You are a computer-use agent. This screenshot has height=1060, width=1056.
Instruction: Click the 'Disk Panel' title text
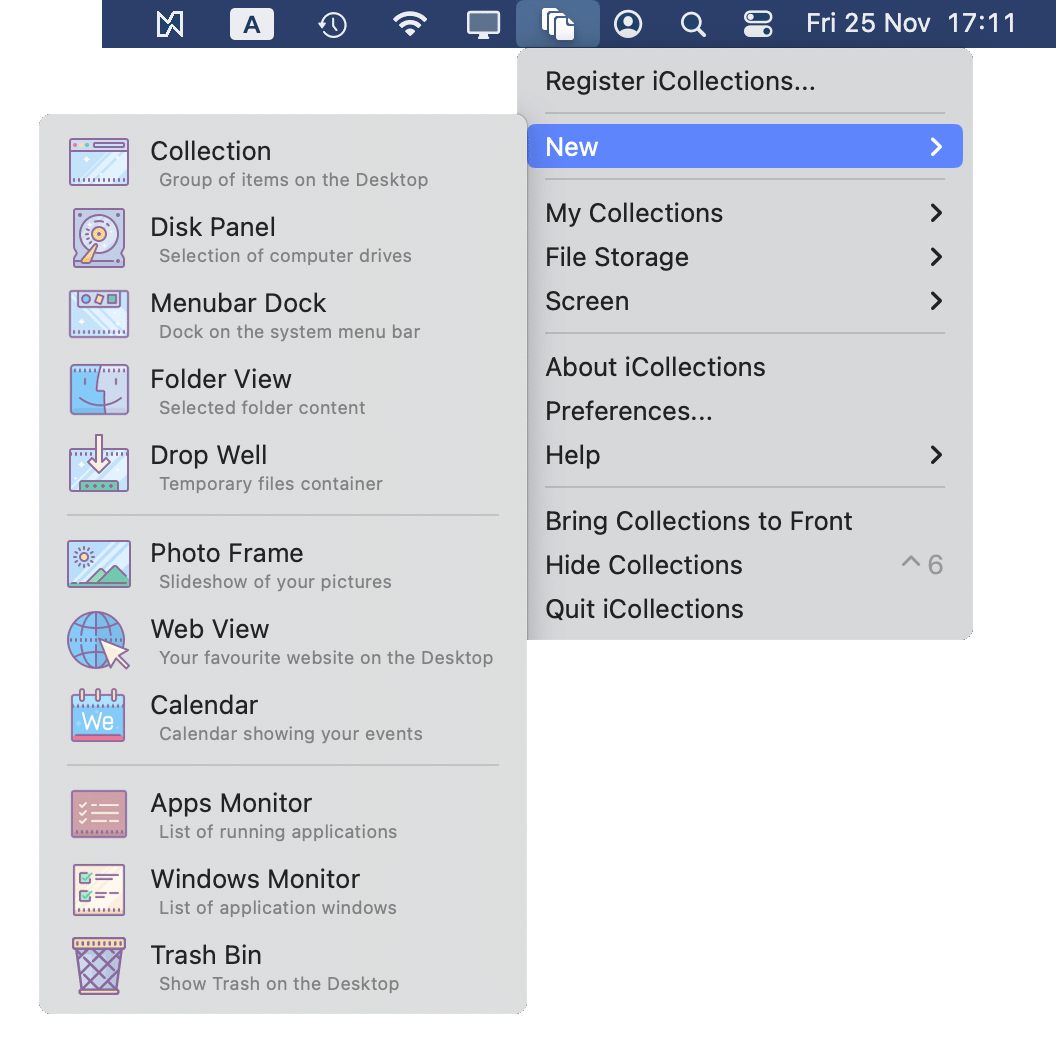(213, 227)
